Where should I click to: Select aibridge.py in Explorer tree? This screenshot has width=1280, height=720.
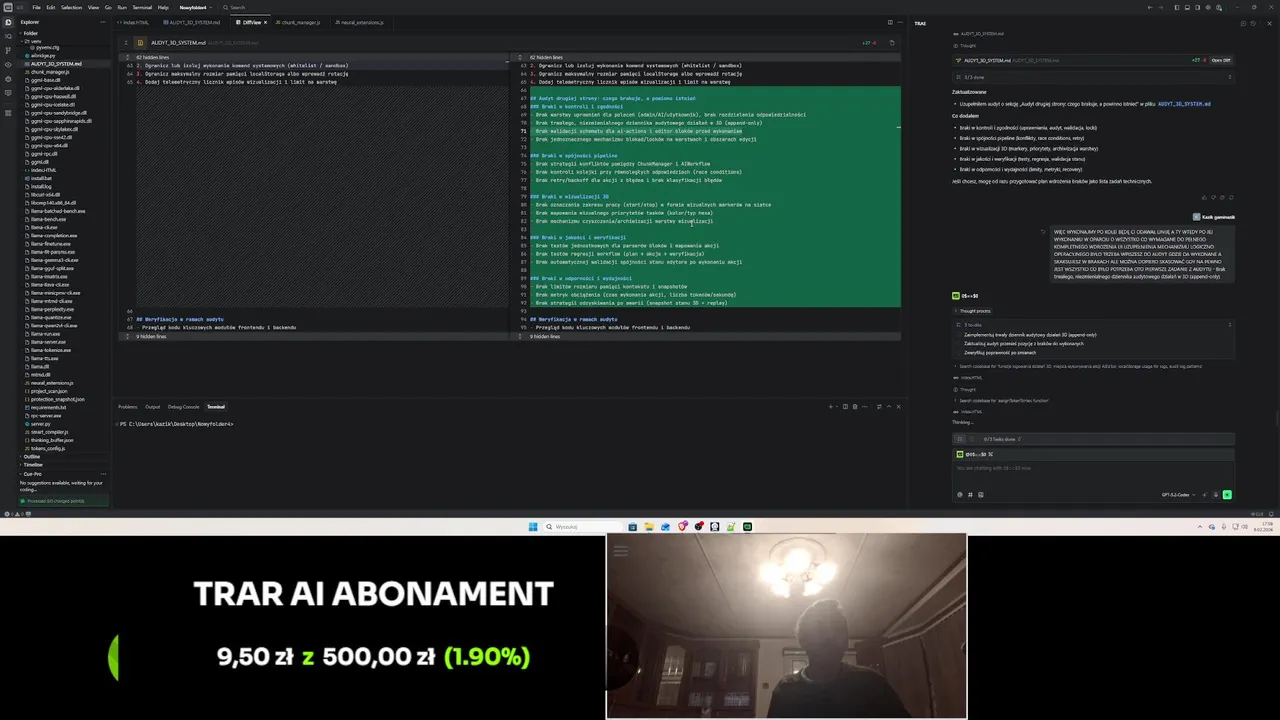tap(44, 56)
